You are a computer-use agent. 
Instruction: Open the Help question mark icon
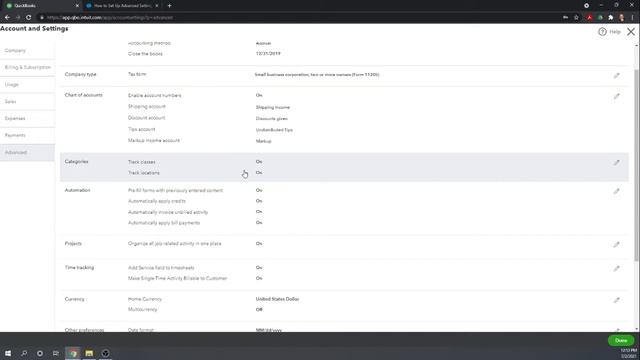click(x=602, y=31)
